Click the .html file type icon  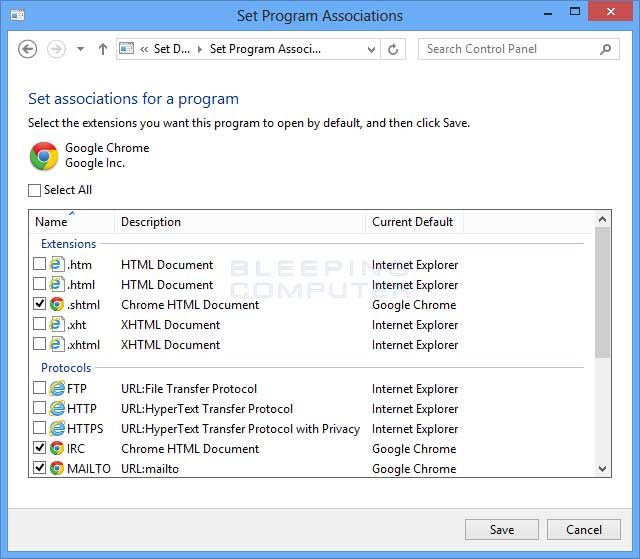click(x=57, y=284)
